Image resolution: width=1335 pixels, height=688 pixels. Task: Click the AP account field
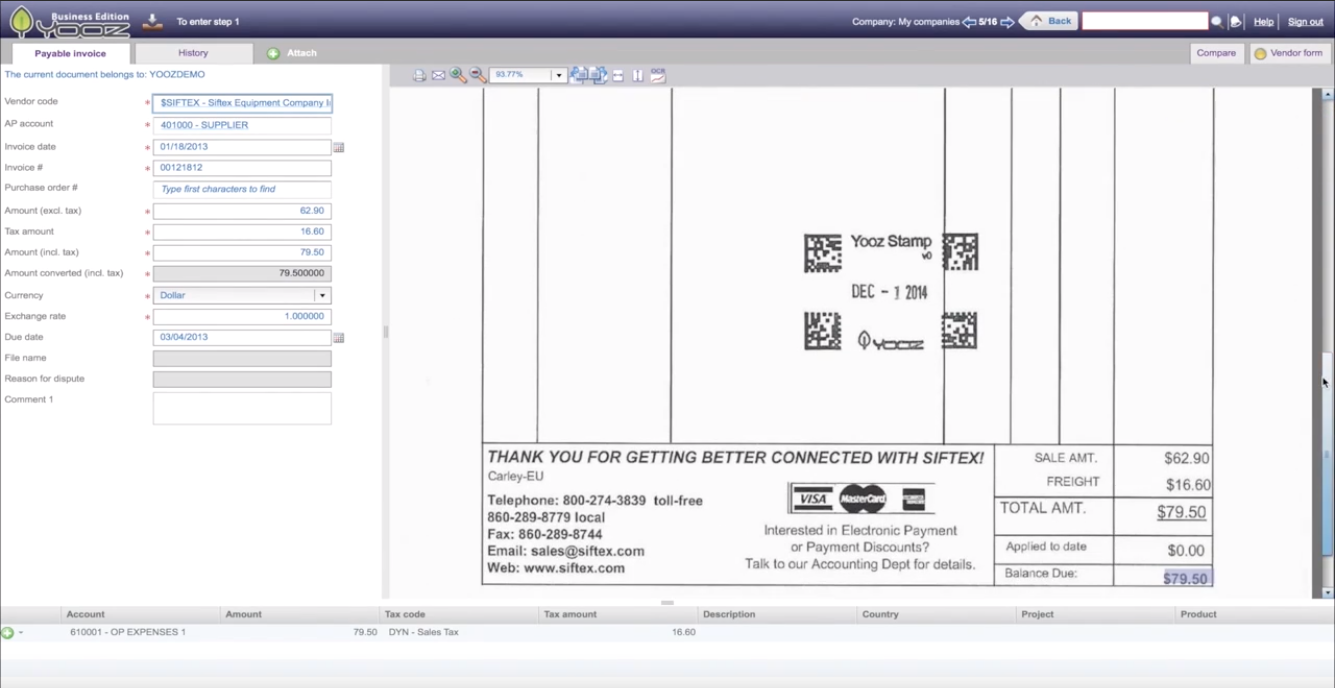242,125
